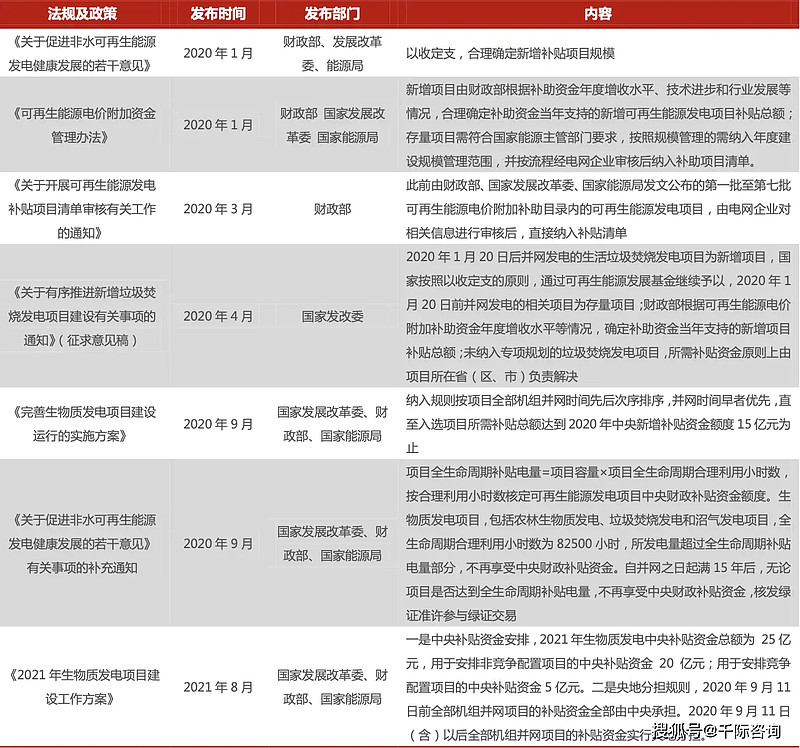
Task: Click the 2020年3月 release date cell
Action: click(x=219, y=206)
